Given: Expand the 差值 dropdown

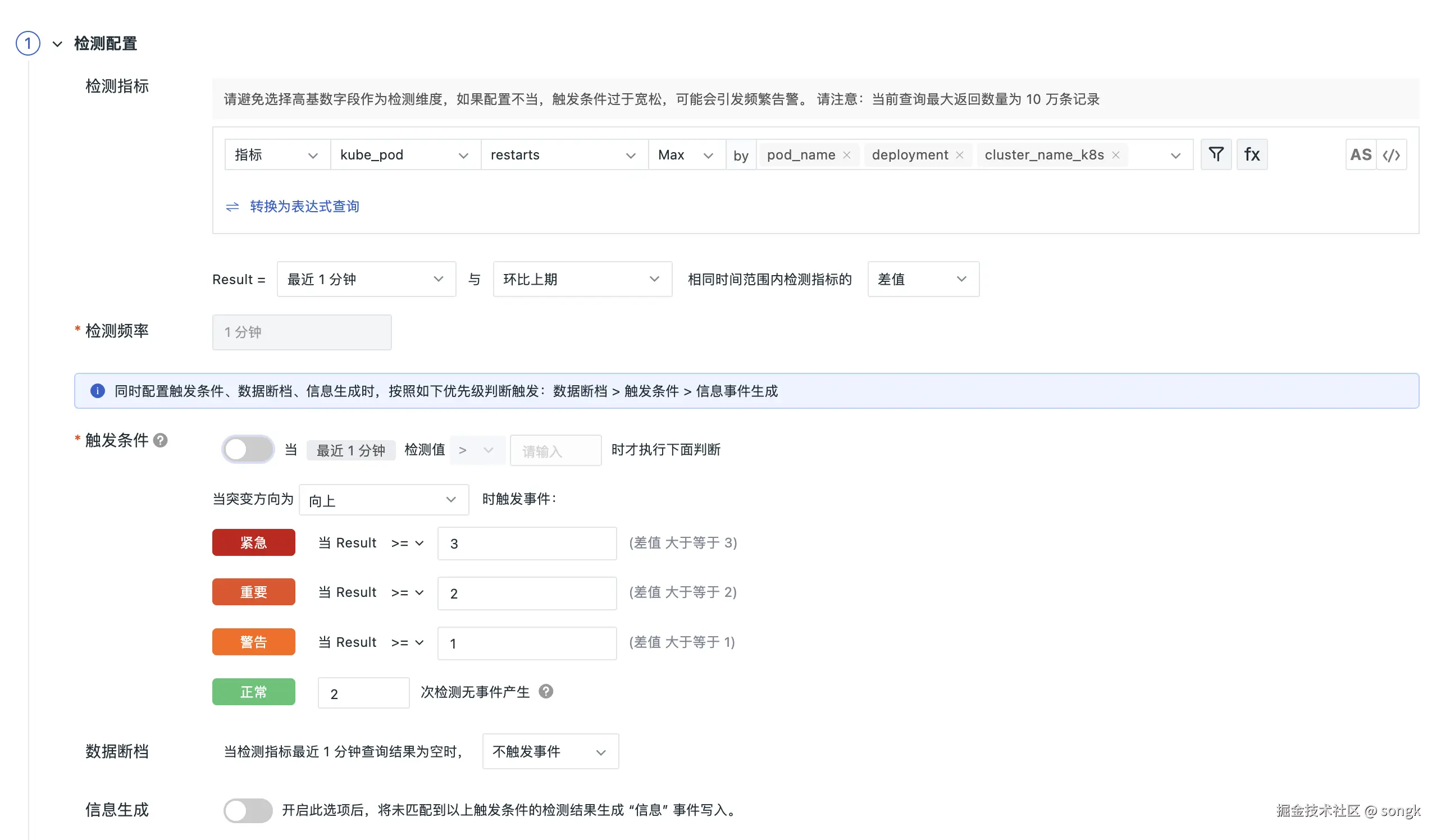Looking at the screenshot, I should pos(922,279).
